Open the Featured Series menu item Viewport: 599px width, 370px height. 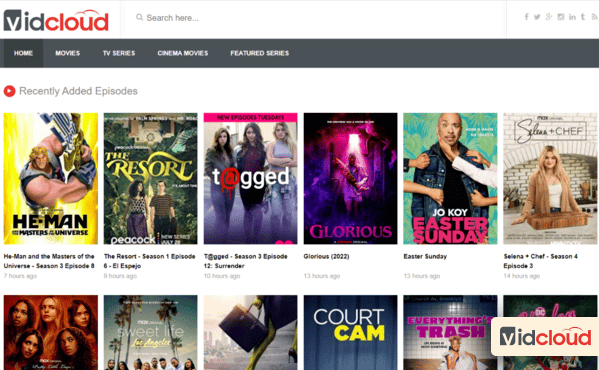260,53
